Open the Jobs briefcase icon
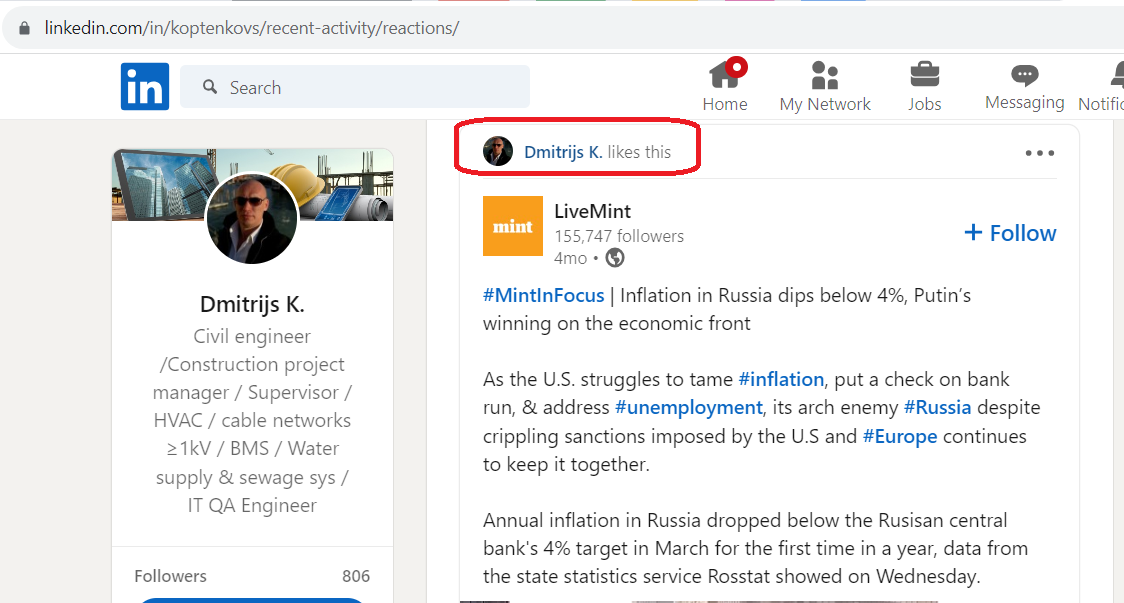Image resolution: width=1124 pixels, height=603 pixels. click(925, 75)
